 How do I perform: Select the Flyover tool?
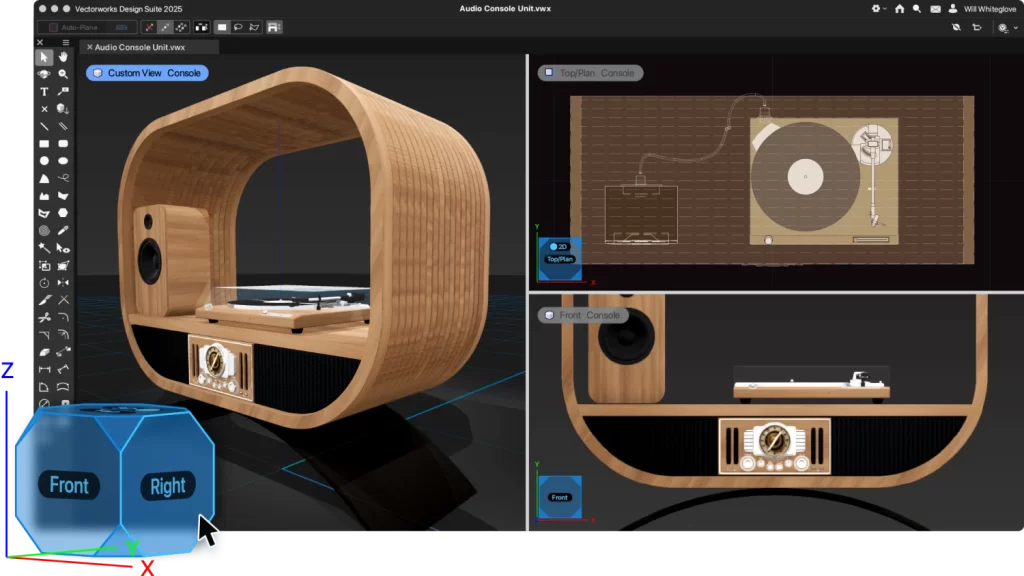(x=44, y=74)
